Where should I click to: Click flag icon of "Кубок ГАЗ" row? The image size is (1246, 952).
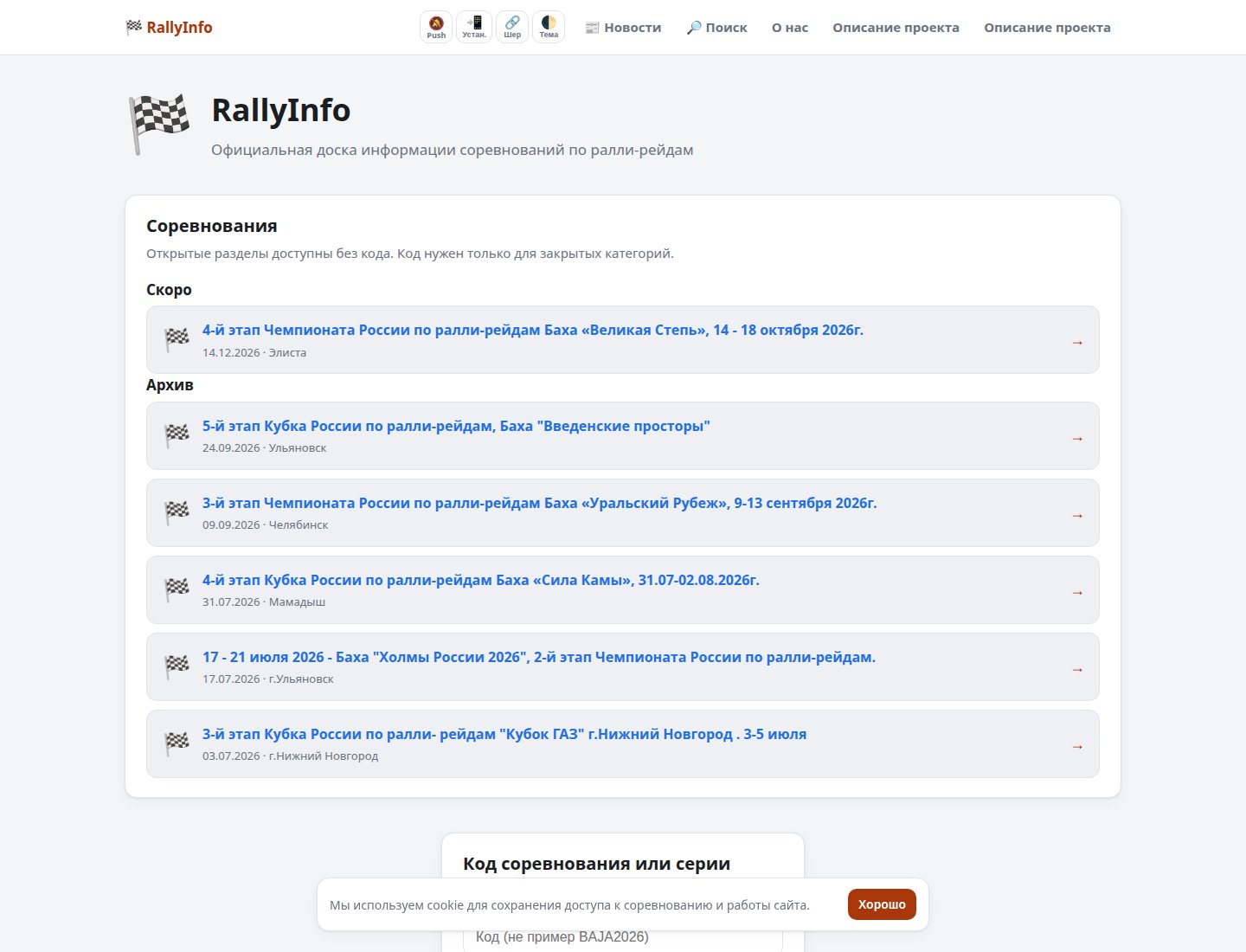tap(177, 743)
